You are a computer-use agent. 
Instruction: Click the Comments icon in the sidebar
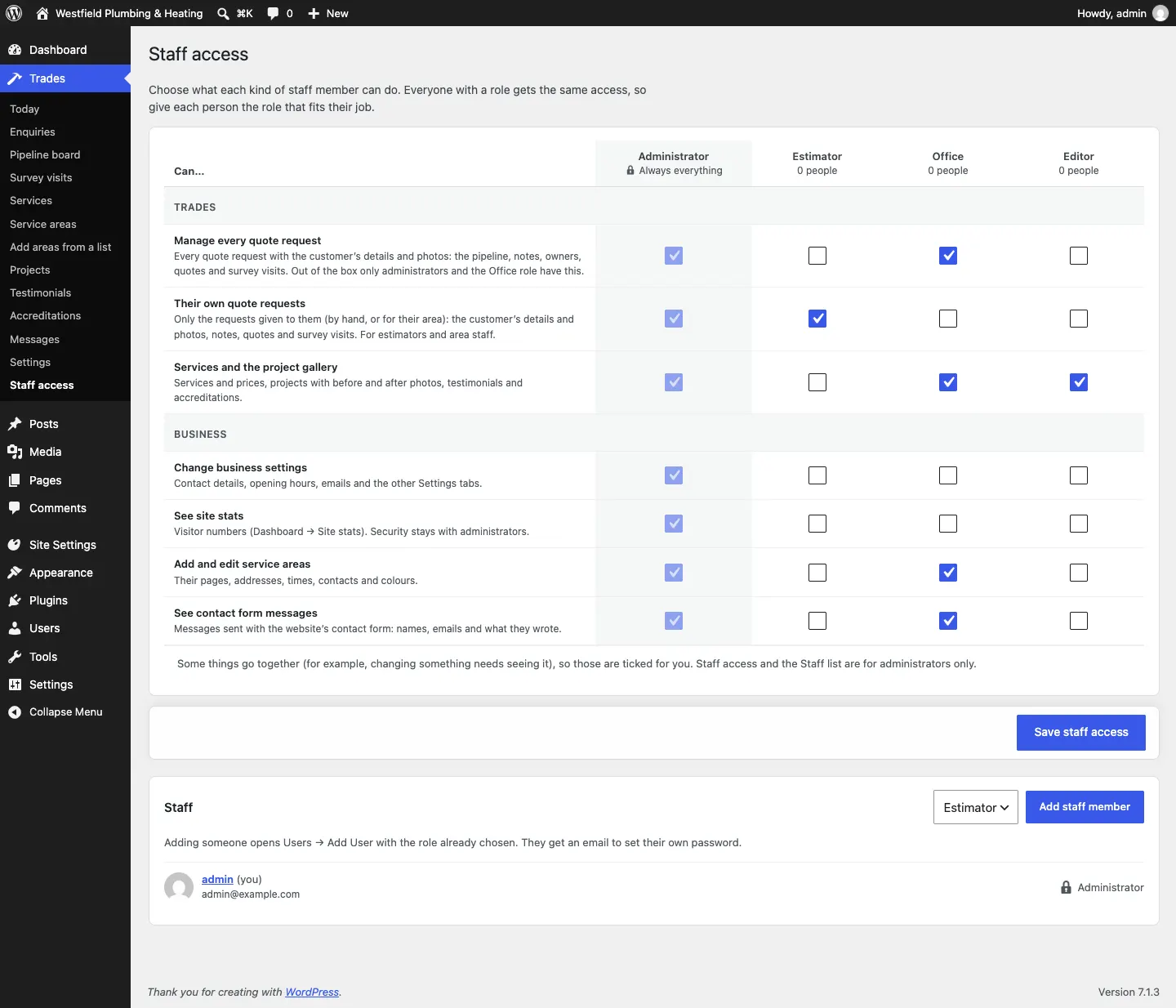point(15,508)
